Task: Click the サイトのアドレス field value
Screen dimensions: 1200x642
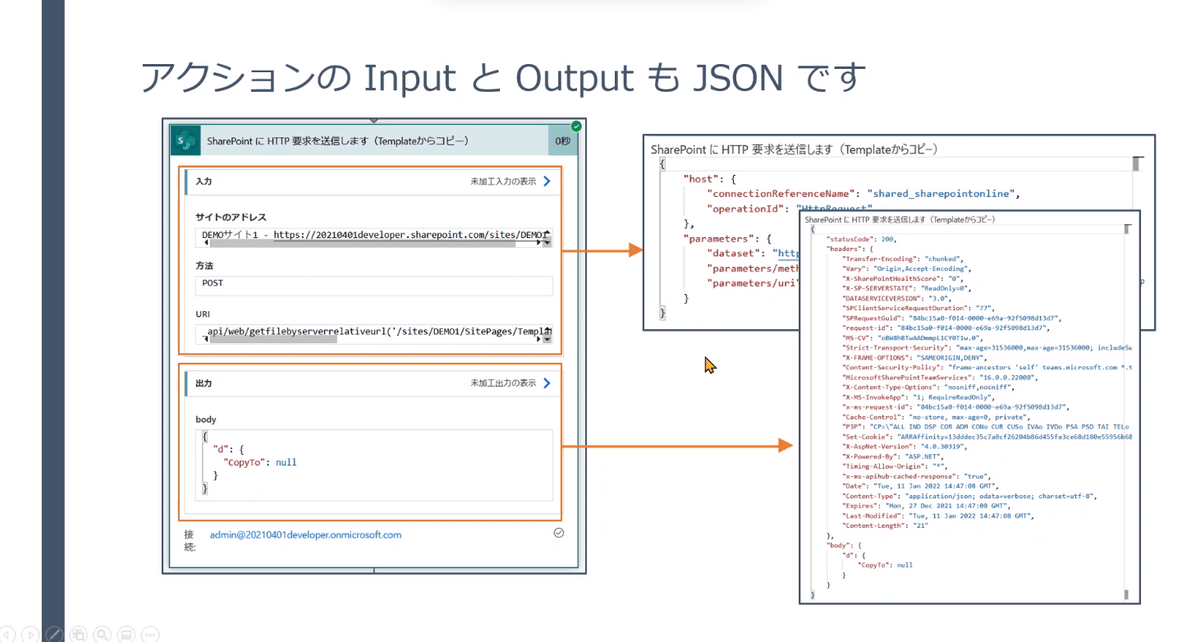Action: pyautogui.click(x=375, y=236)
